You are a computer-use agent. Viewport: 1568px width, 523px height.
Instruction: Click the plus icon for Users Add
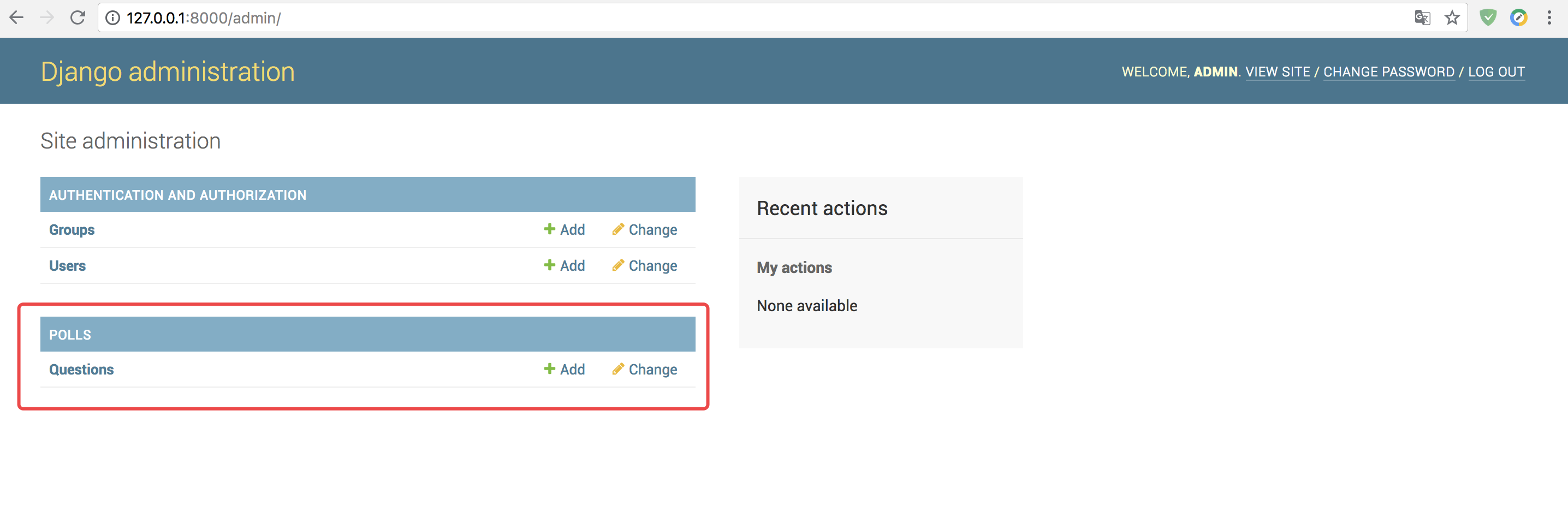click(549, 265)
